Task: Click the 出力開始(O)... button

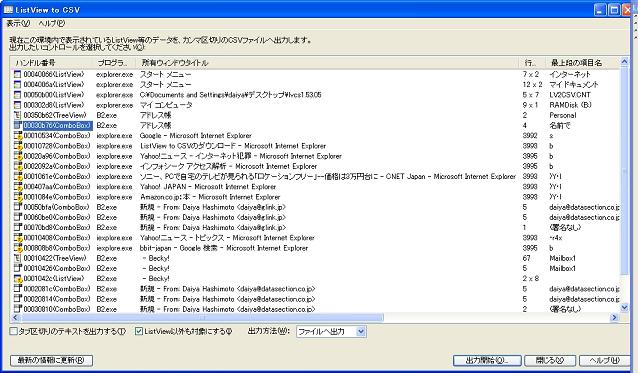Action: (x=487, y=360)
